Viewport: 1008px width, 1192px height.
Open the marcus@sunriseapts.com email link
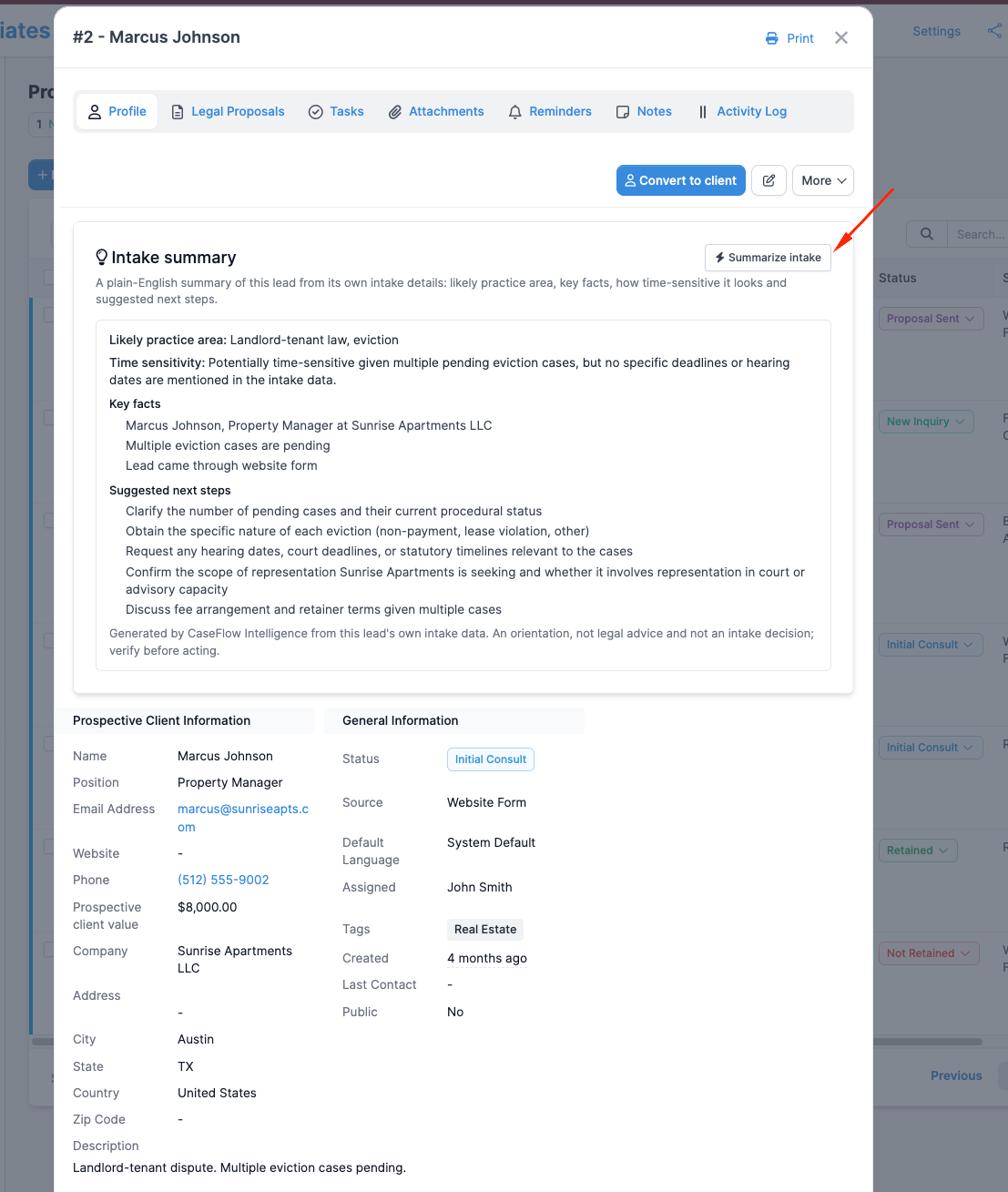click(x=243, y=818)
